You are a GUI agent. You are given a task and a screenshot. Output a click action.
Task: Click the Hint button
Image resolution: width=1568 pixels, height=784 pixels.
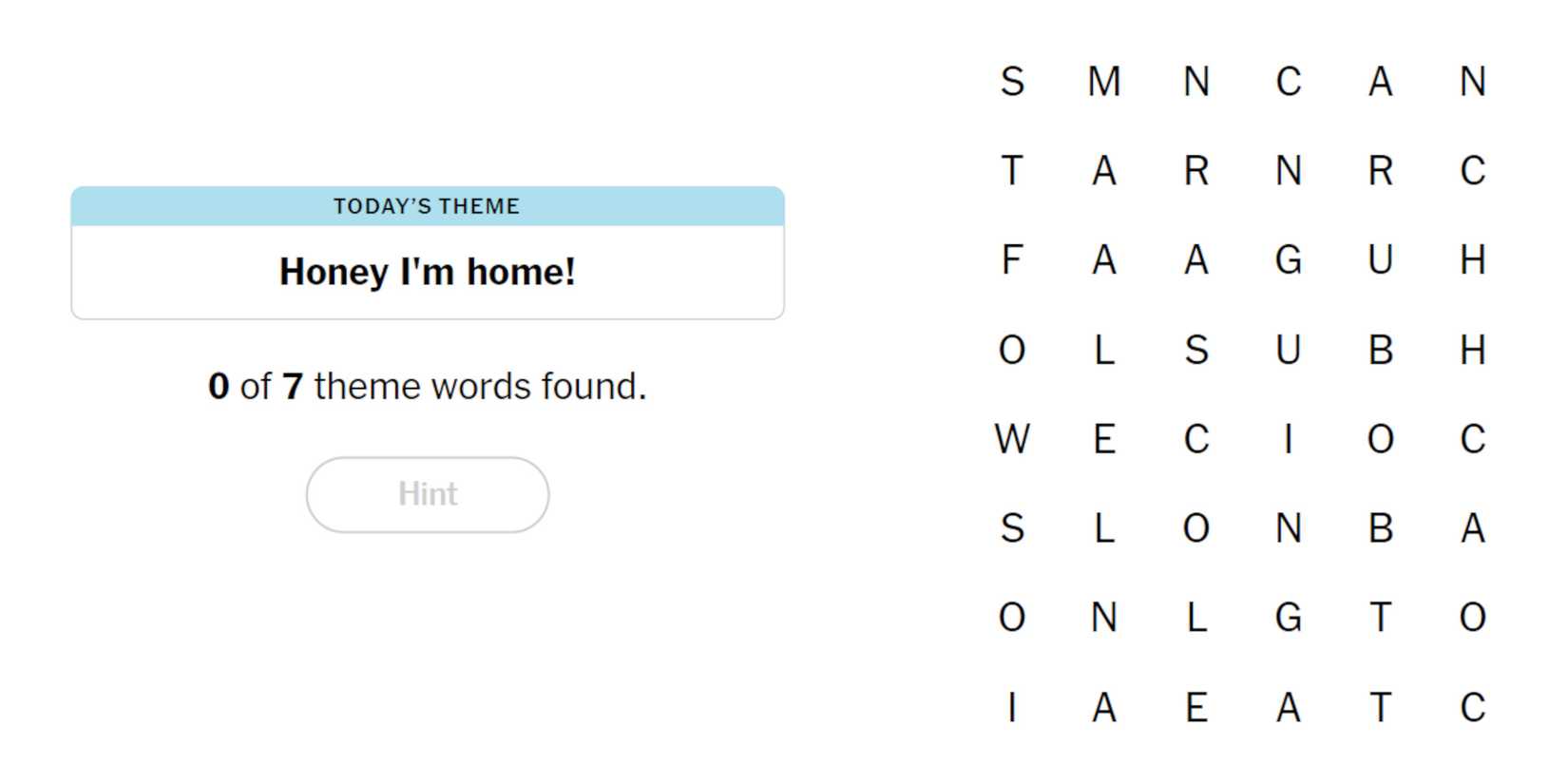[428, 494]
